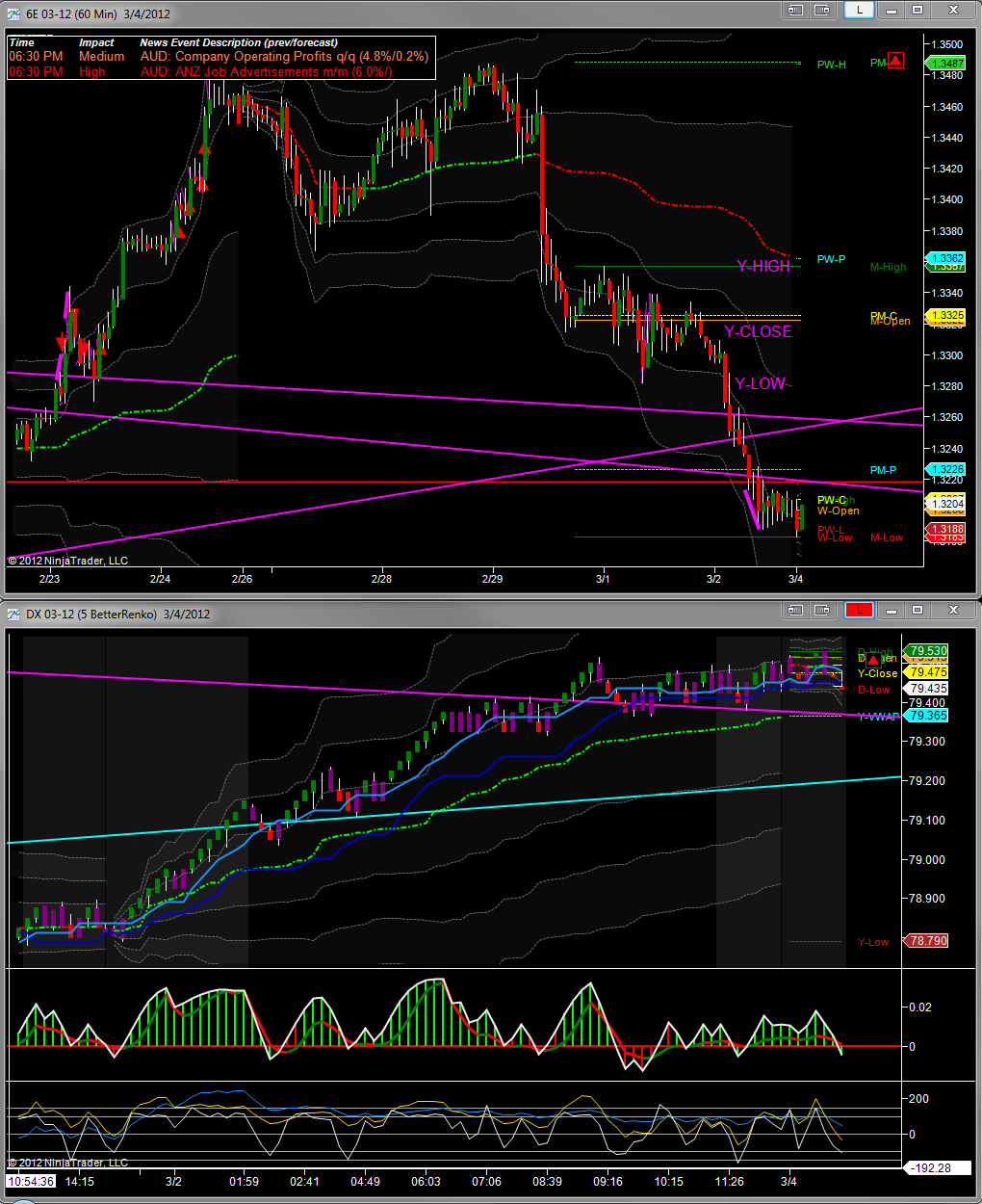The image size is (982, 1204).
Task: Toggle the white L button on the 6E chart
Action: tap(859, 10)
